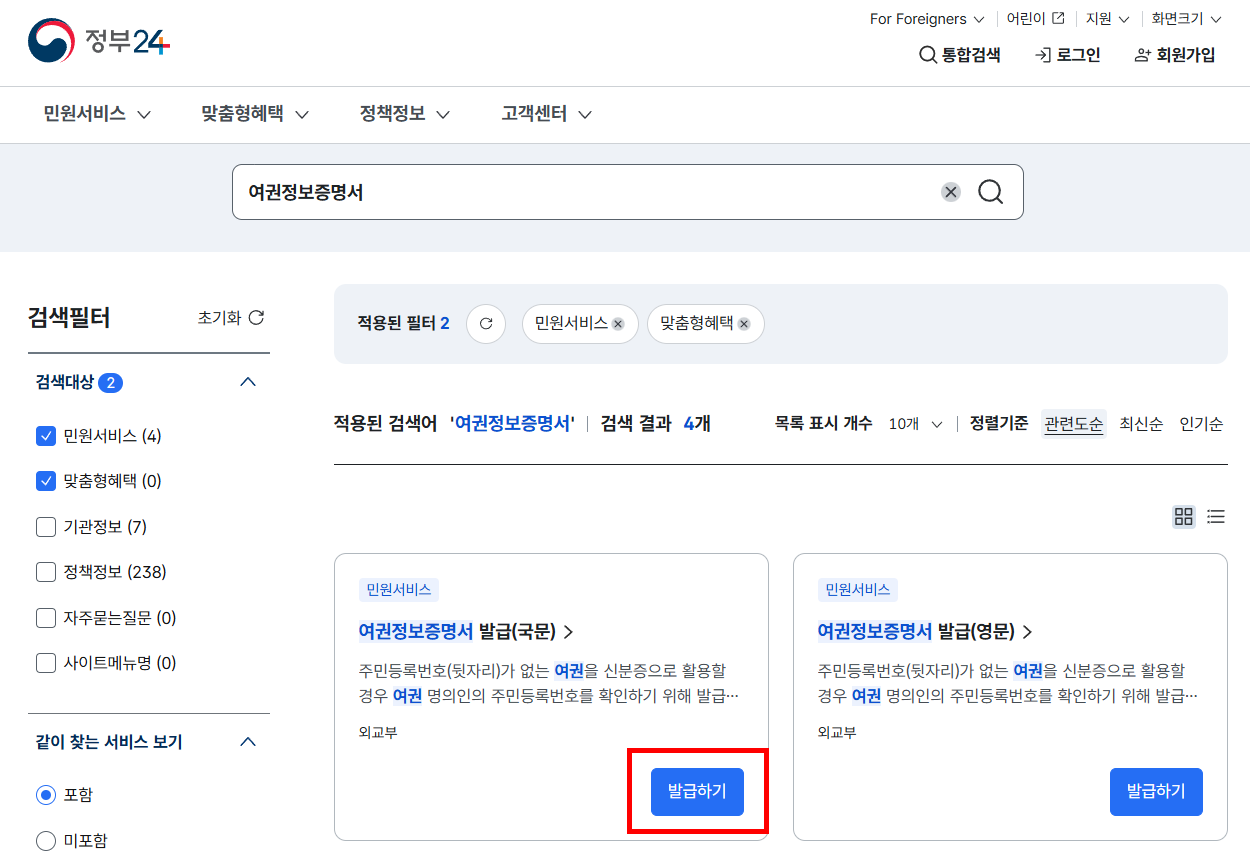Clear the search field text
1250x859 pixels.
coord(951,192)
